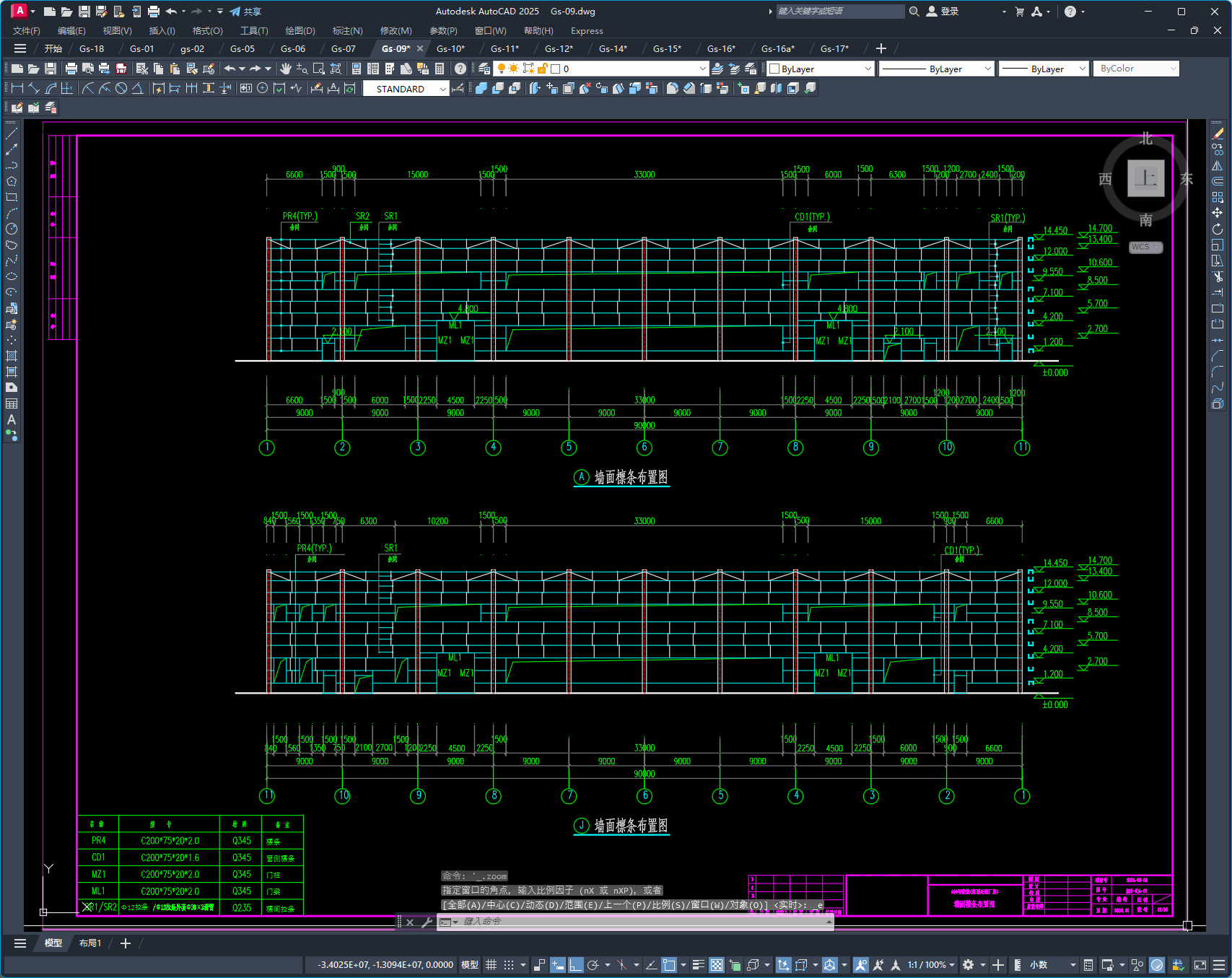
Task: Click the Save icon in standard toolbar
Action: tap(51, 69)
